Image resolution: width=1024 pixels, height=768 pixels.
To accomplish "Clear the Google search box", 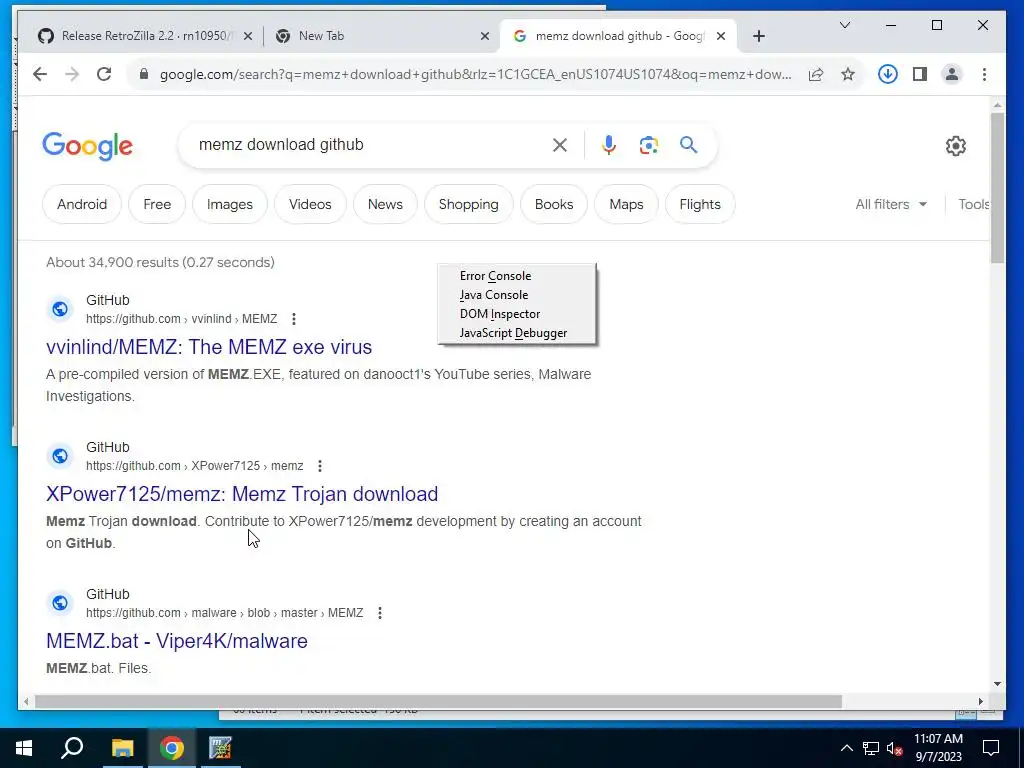I will click(560, 145).
